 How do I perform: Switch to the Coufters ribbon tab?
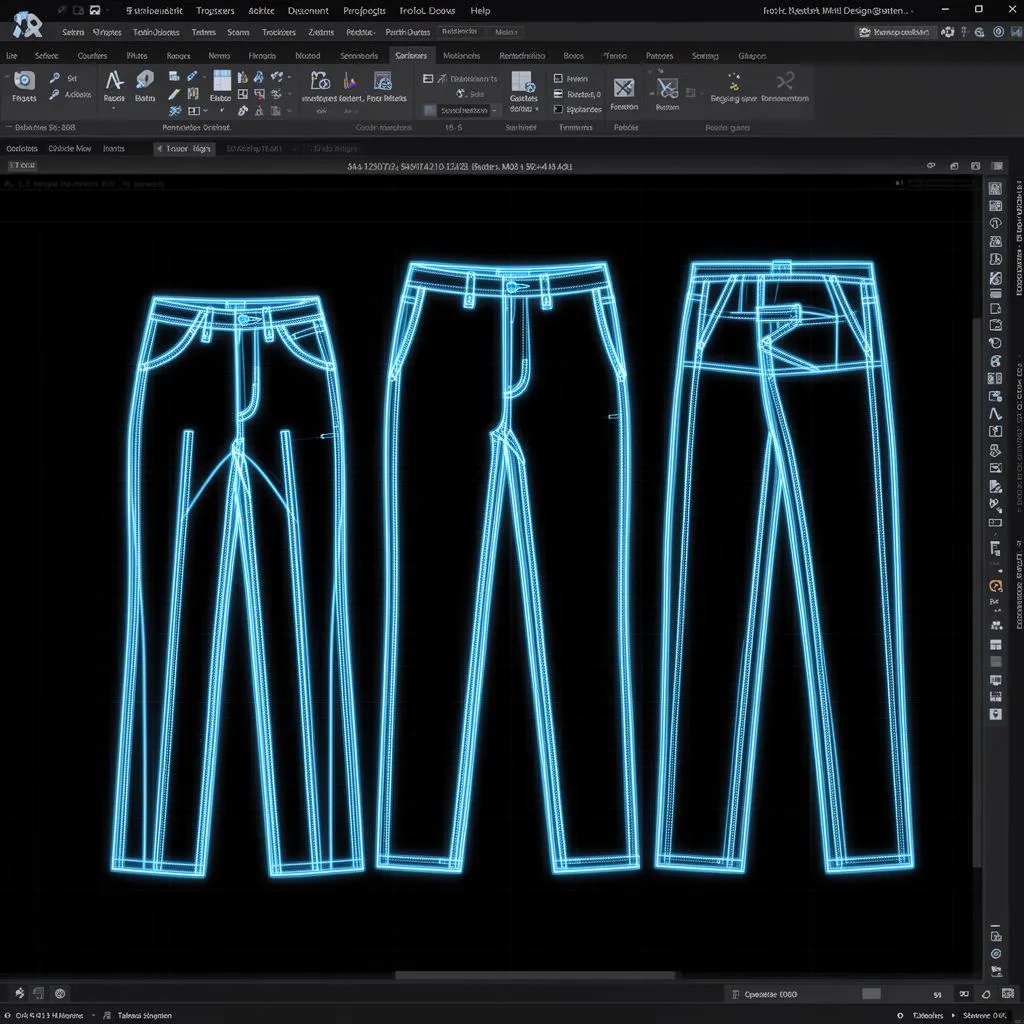[92, 56]
